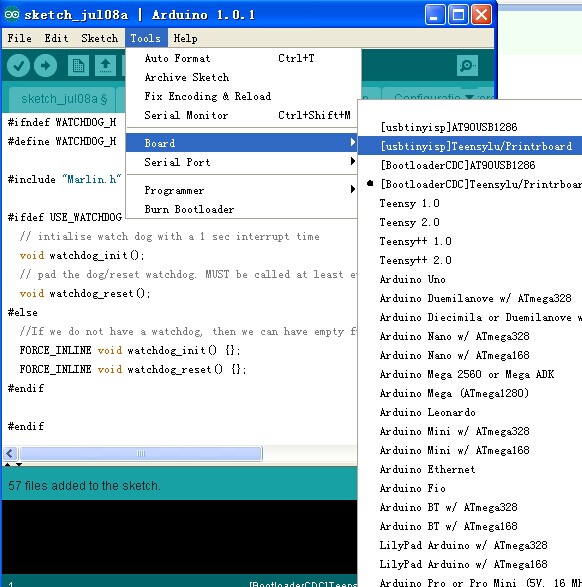Click the '#else' code line
Screen dimensions: 582x587
tap(22, 313)
